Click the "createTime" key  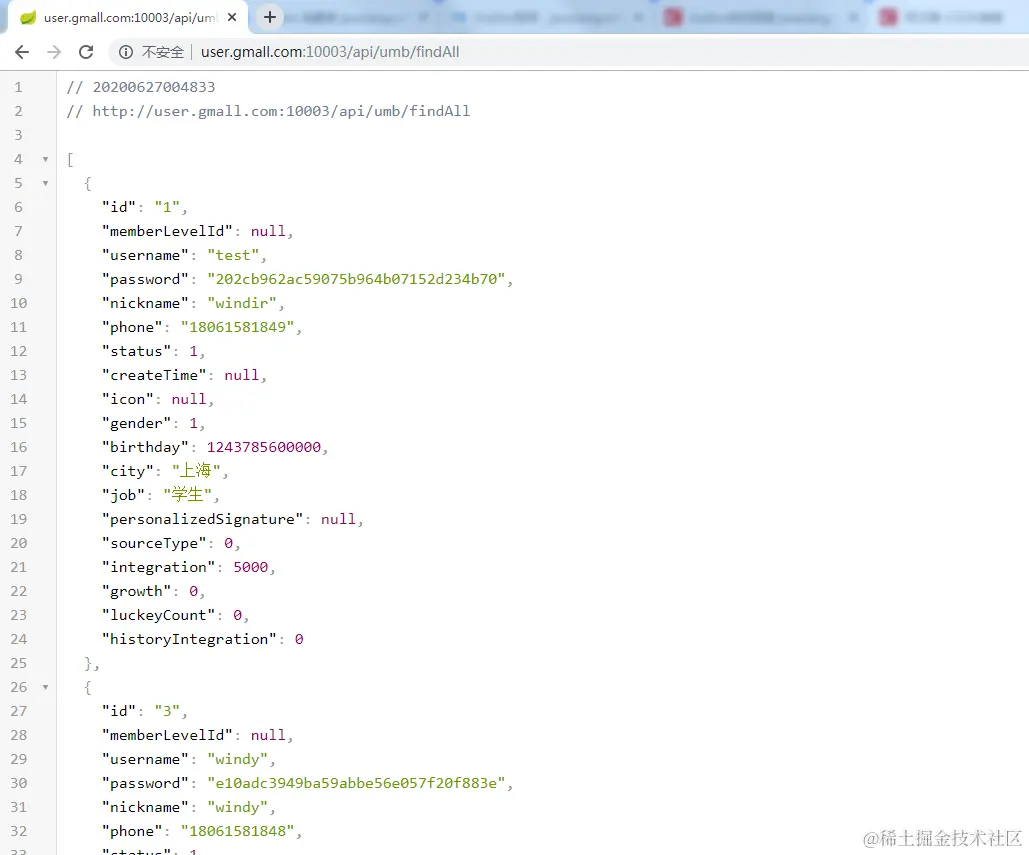154,375
